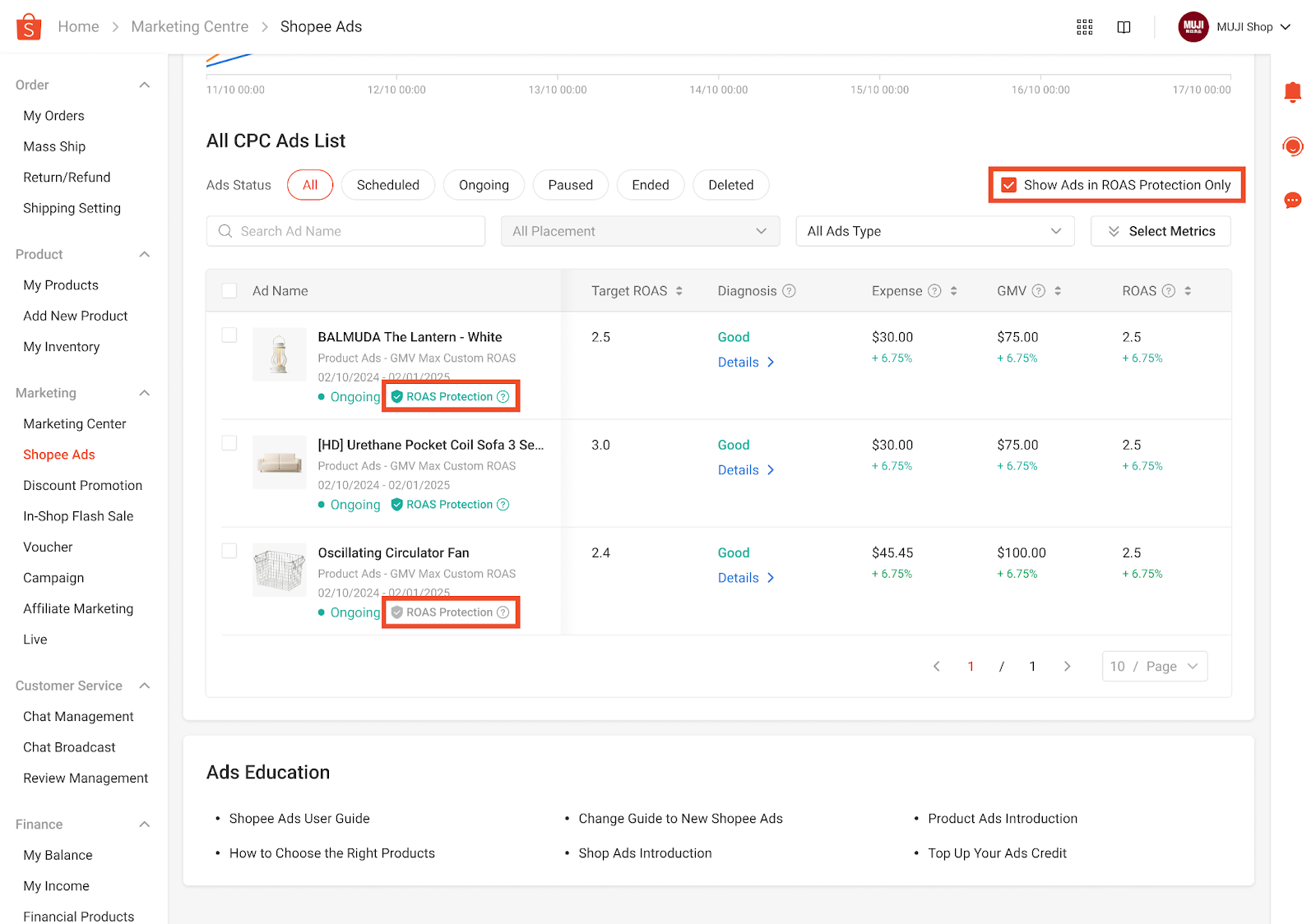Sort by ROAS column arrows

point(1188,291)
